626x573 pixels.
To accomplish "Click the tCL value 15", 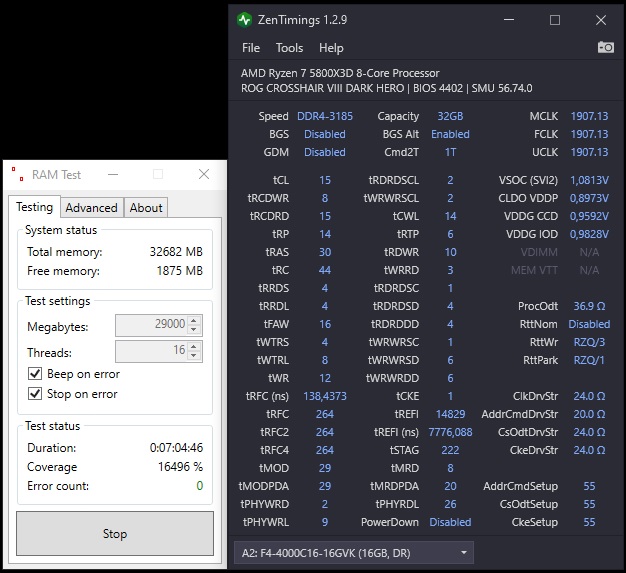I will [325, 180].
